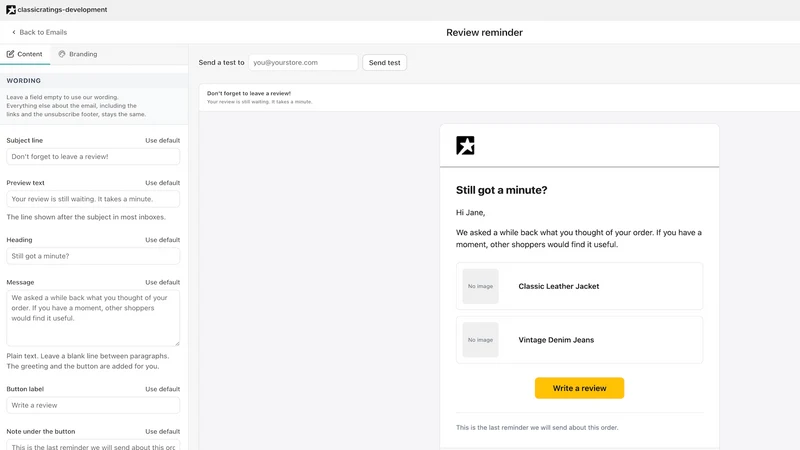Screen dimensions: 800x450
Task: Click Use default for Message
Action: [x=162, y=282]
